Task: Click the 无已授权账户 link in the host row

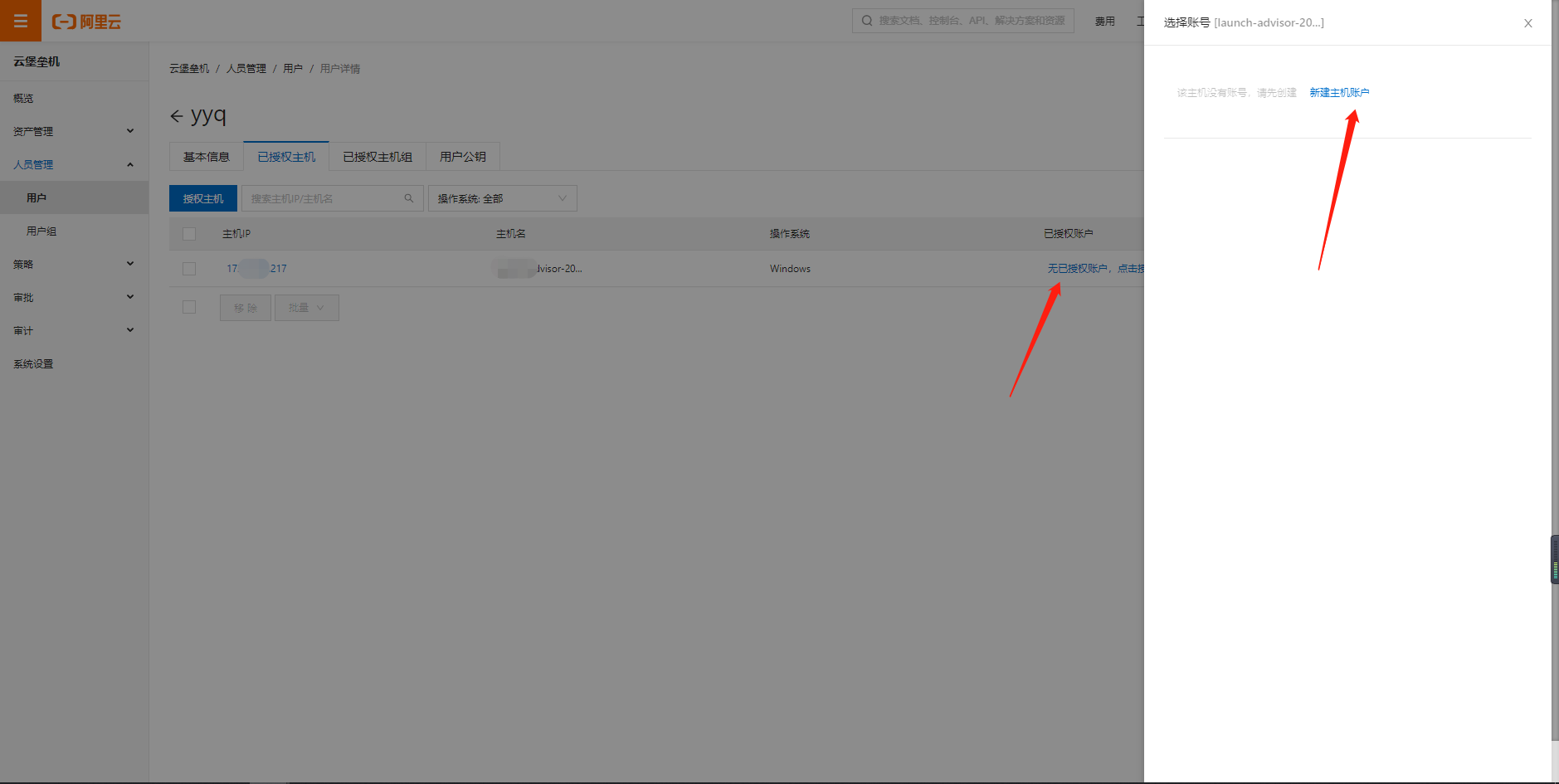Action: point(1095,269)
